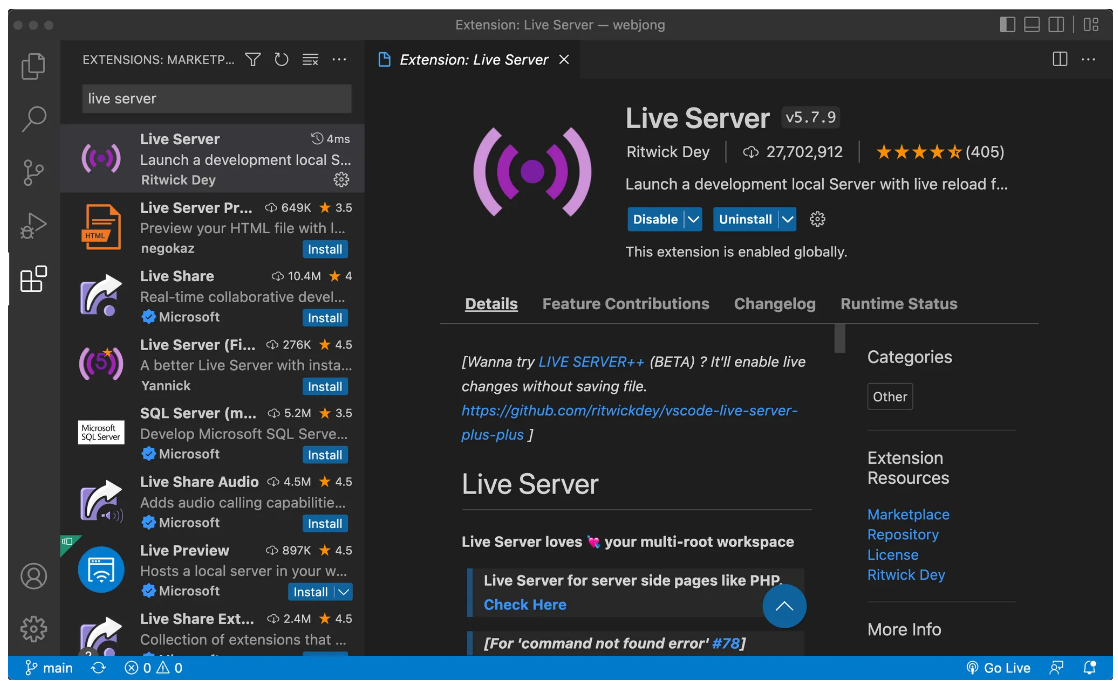Select the Other category tag
The width and height of the screenshot is (1118, 681).
pos(890,396)
